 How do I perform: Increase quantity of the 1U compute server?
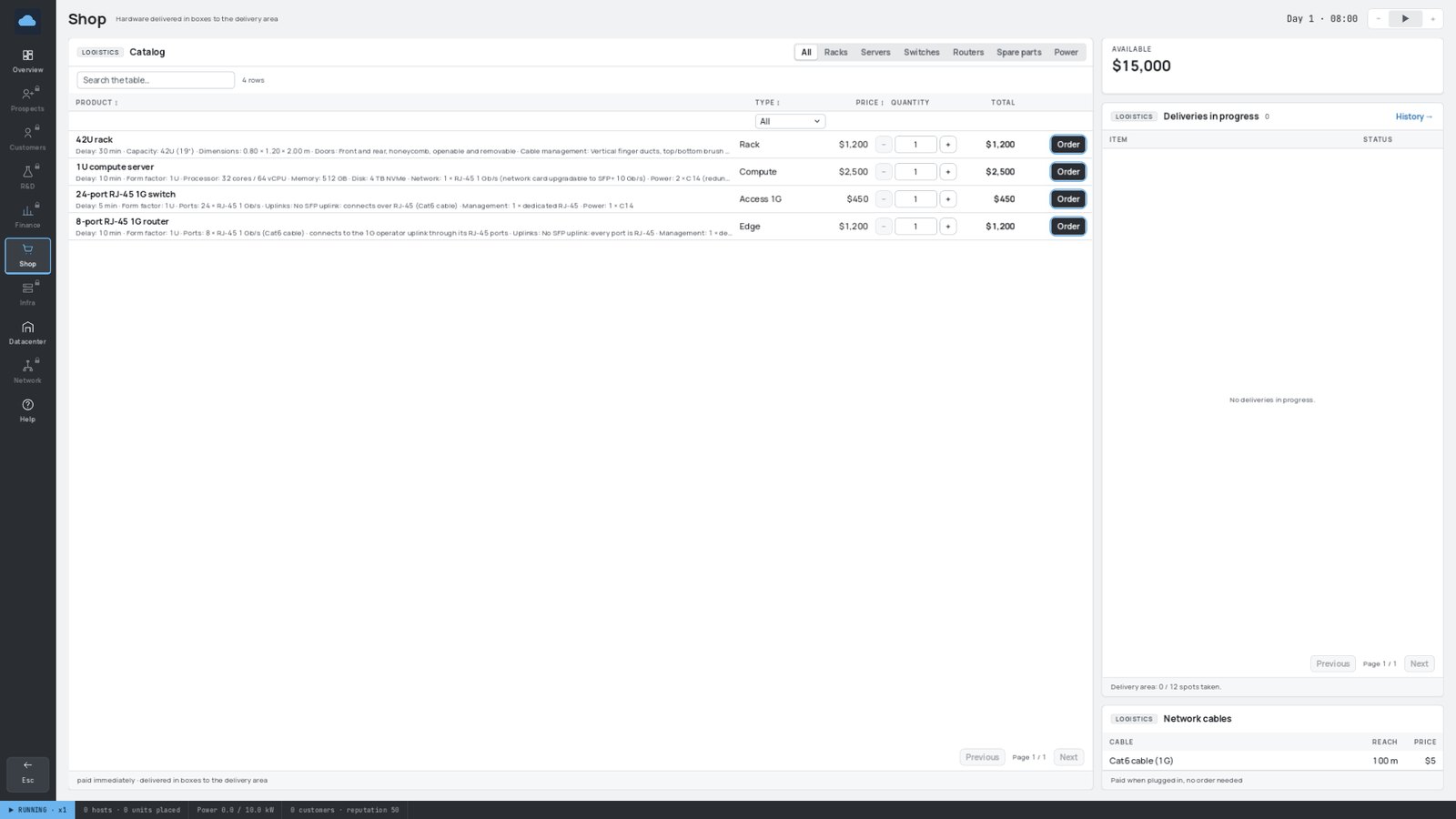tap(947, 172)
